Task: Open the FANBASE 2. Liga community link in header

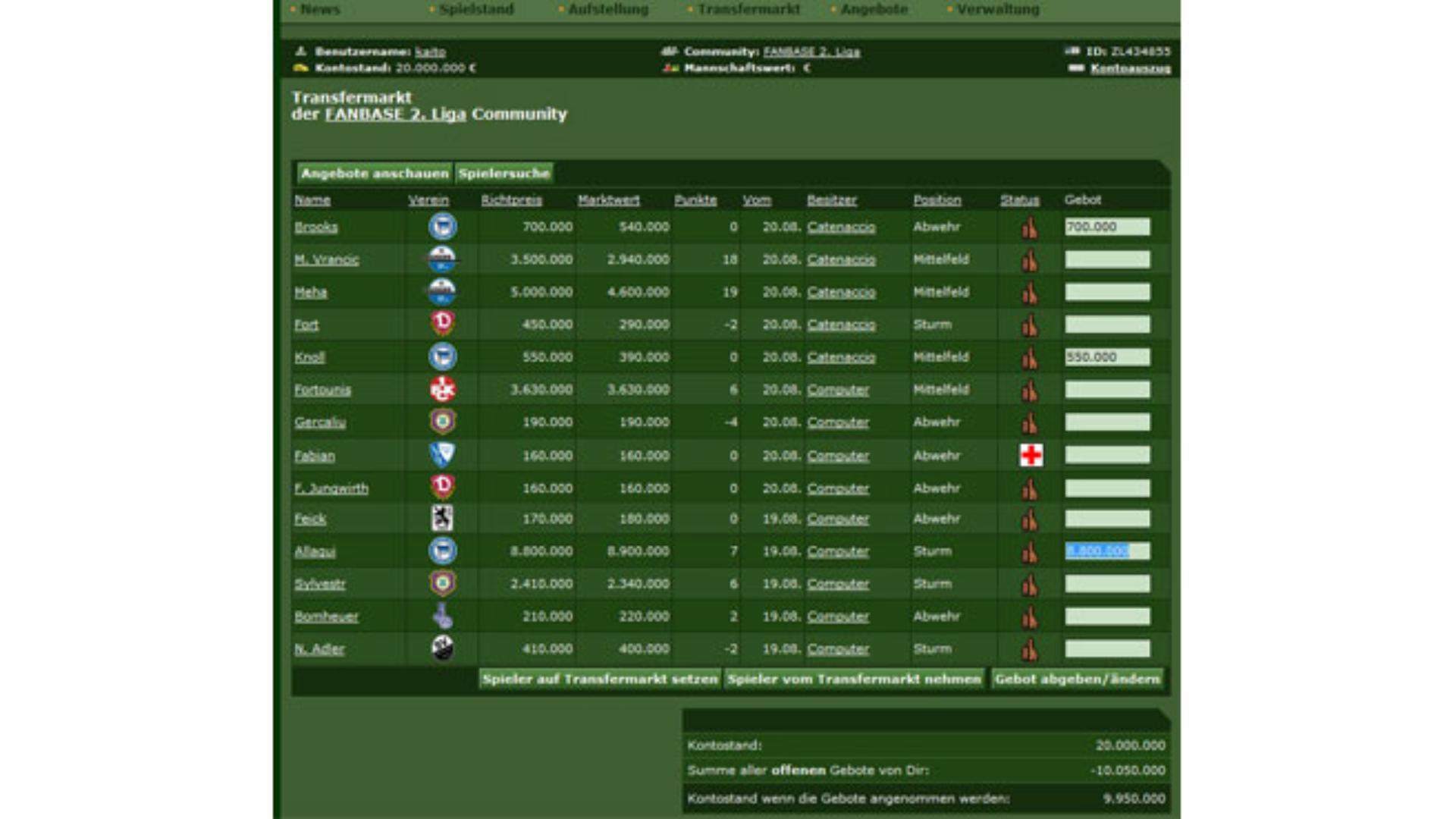Action: pyautogui.click(x=811, y=52)
